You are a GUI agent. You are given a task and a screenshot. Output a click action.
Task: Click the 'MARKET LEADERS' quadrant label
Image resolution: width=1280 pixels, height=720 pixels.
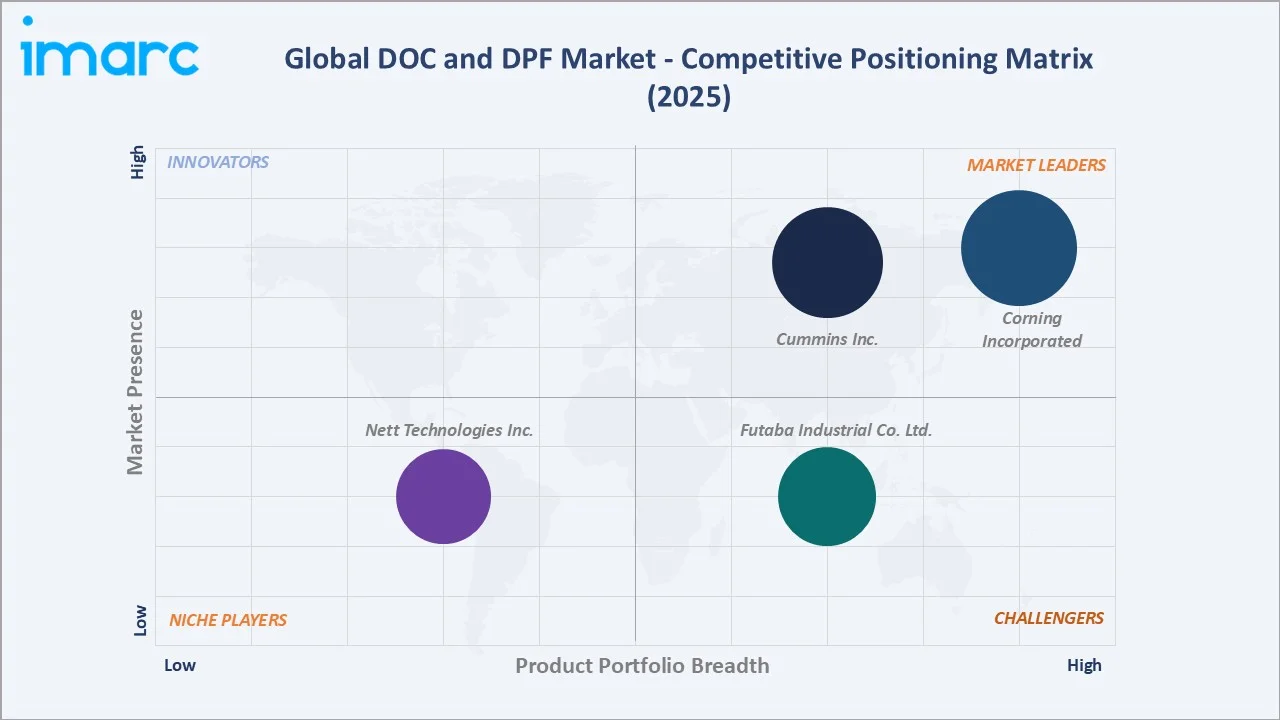1036,165
